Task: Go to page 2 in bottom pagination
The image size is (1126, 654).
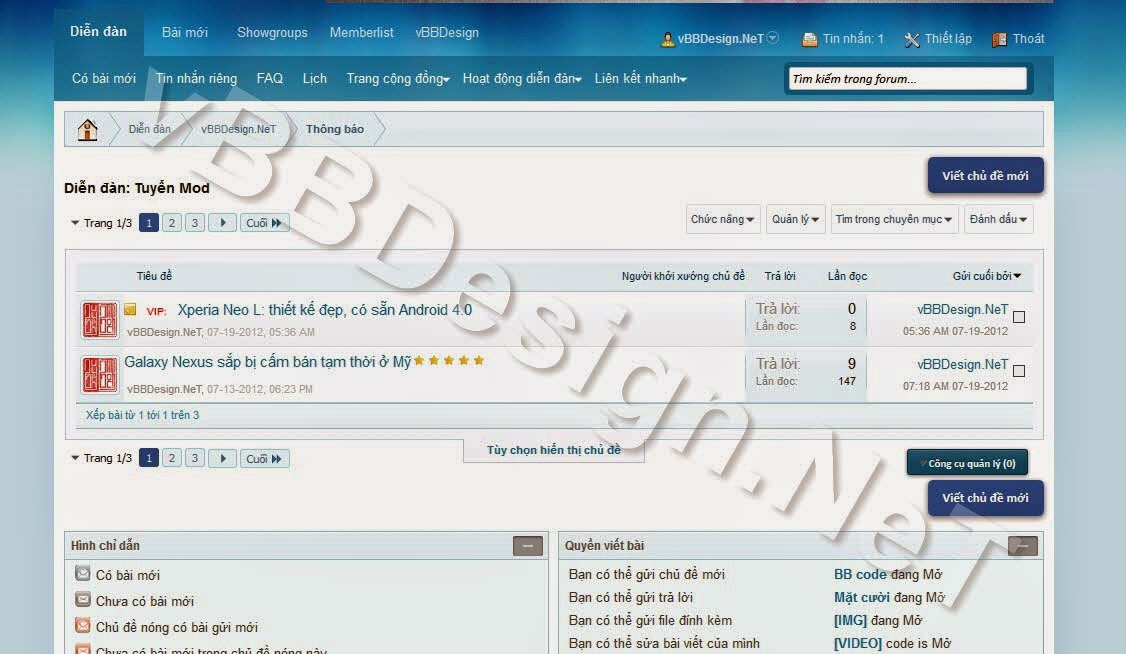Action: 172,458
